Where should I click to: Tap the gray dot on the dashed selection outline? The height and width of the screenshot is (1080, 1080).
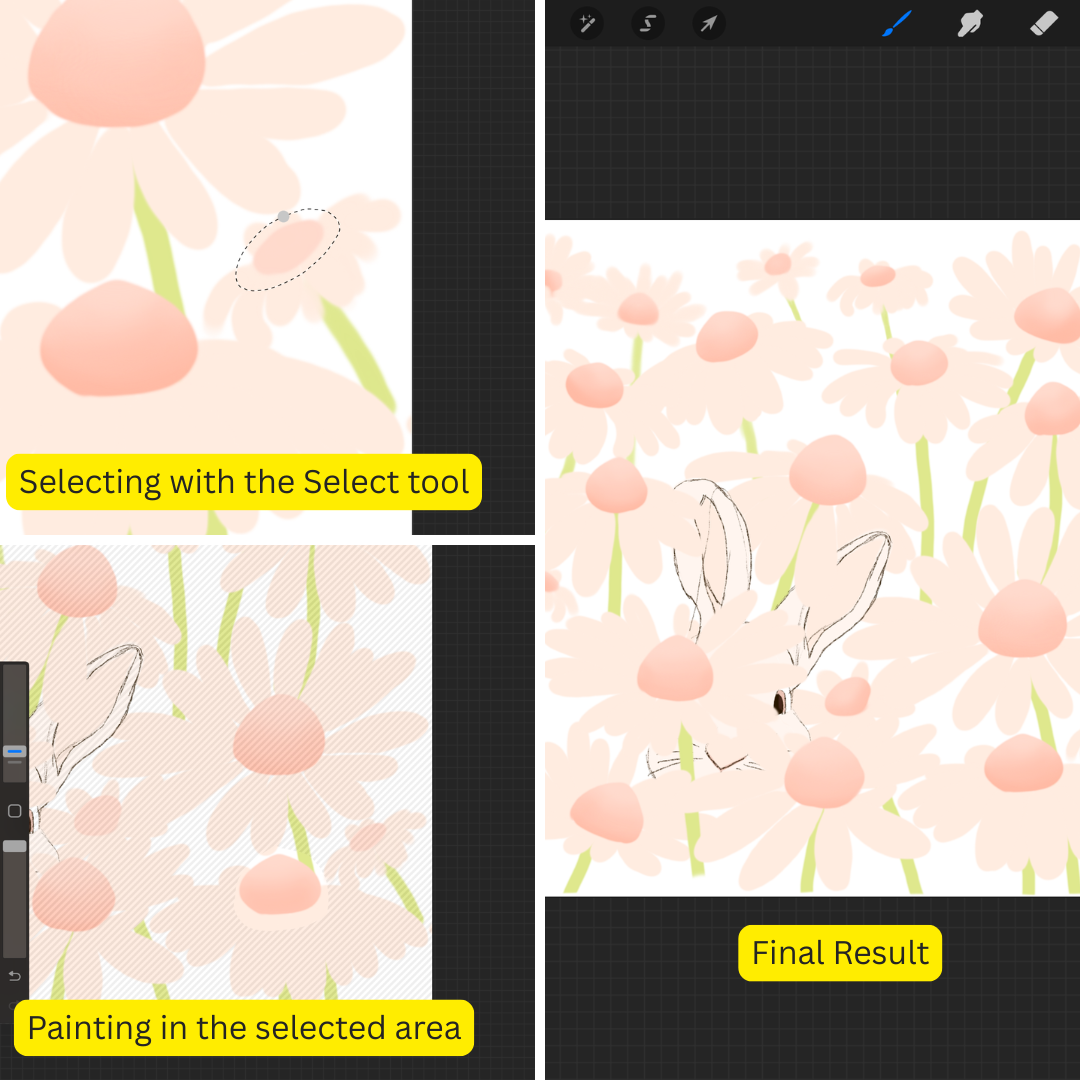pyautogui.click(x=284, y=216)
